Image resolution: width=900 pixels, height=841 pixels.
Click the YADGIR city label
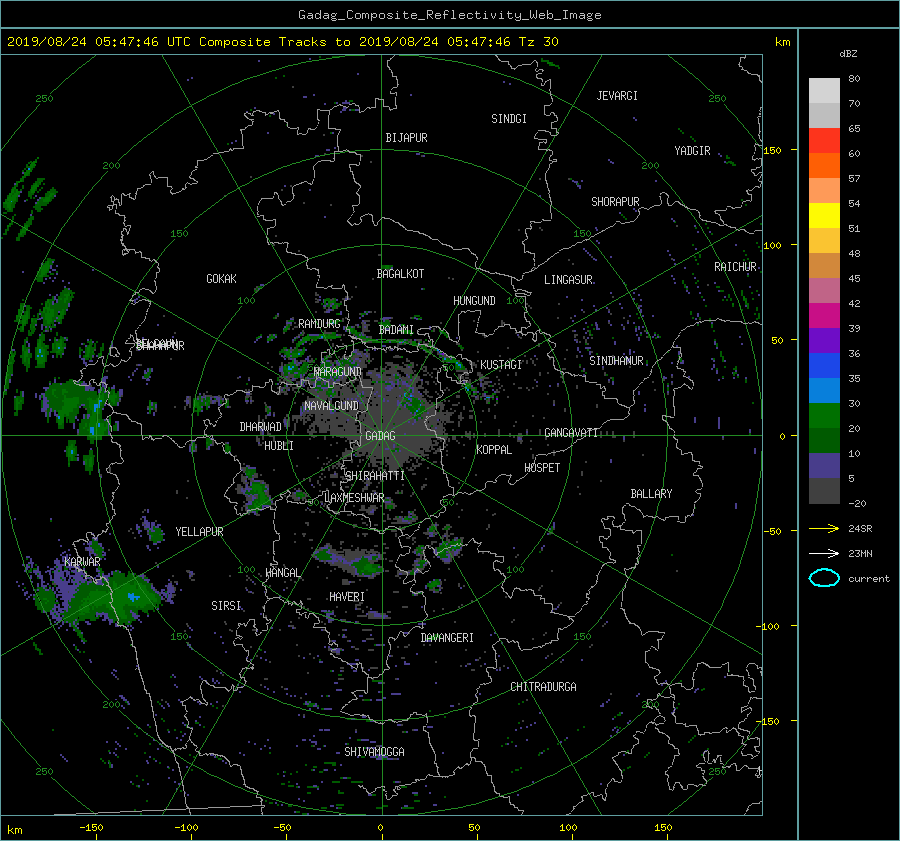[692, 151]
